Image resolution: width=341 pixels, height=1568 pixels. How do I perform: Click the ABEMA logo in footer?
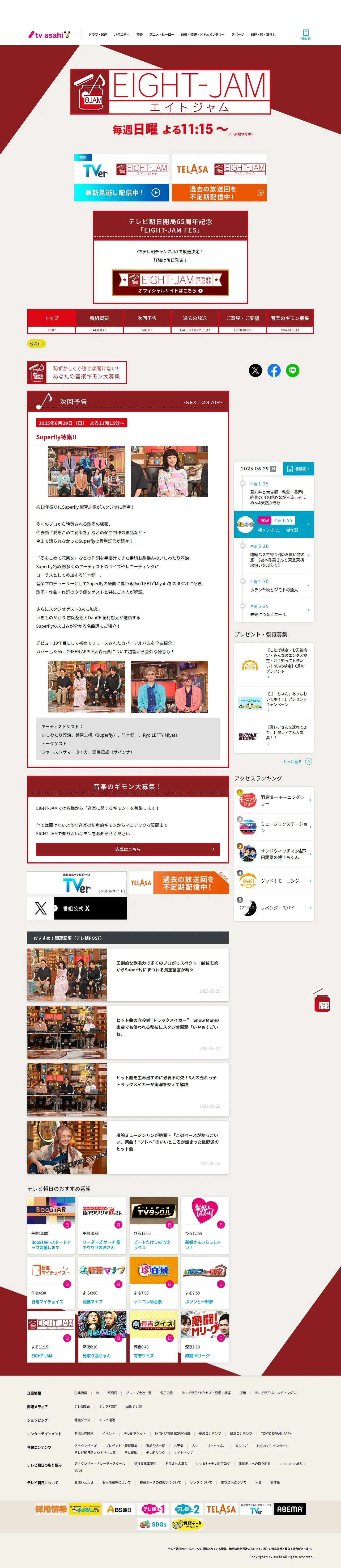pos(290,1509)
